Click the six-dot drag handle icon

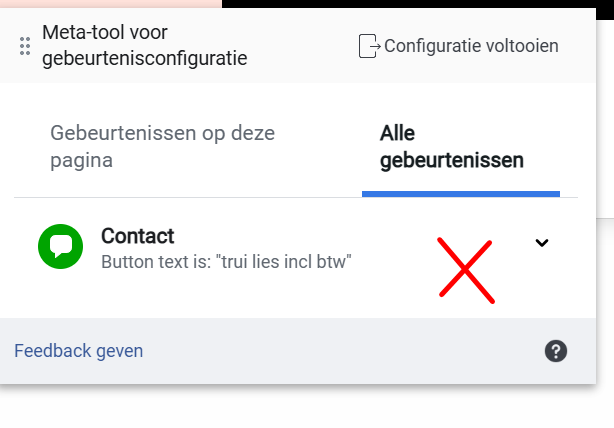(25, 46)
